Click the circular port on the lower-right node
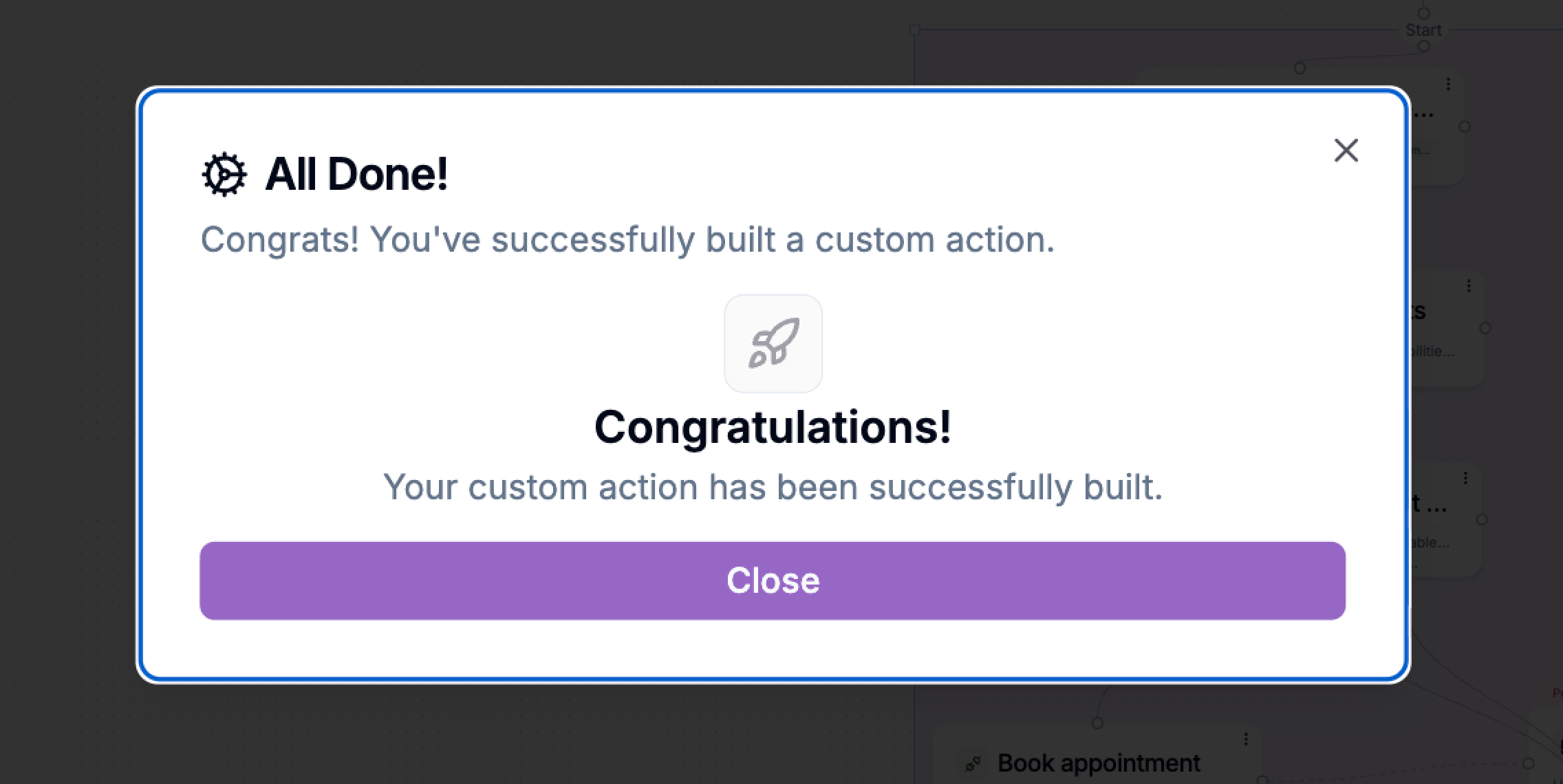This screenshot has height=784, width=1563. [1482, 519]
